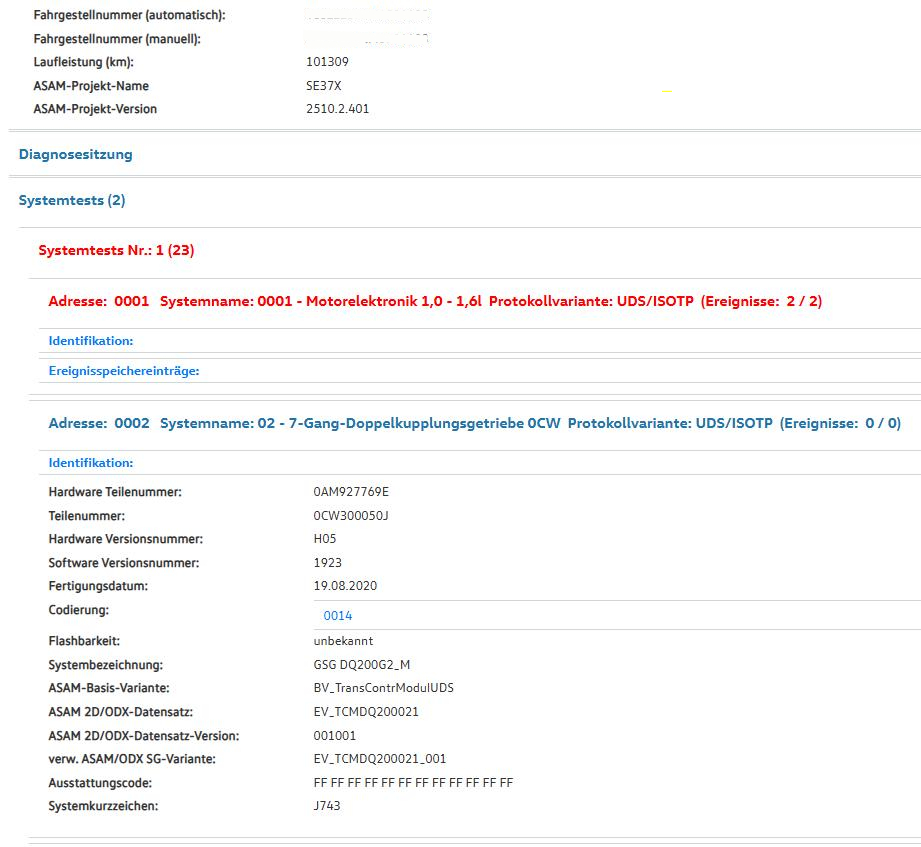Screen dimensions: 921x847
Task: Select ASAM-Projekt-Version 2510.2.401
Action: pyautogui.click(x=337, y=109)
